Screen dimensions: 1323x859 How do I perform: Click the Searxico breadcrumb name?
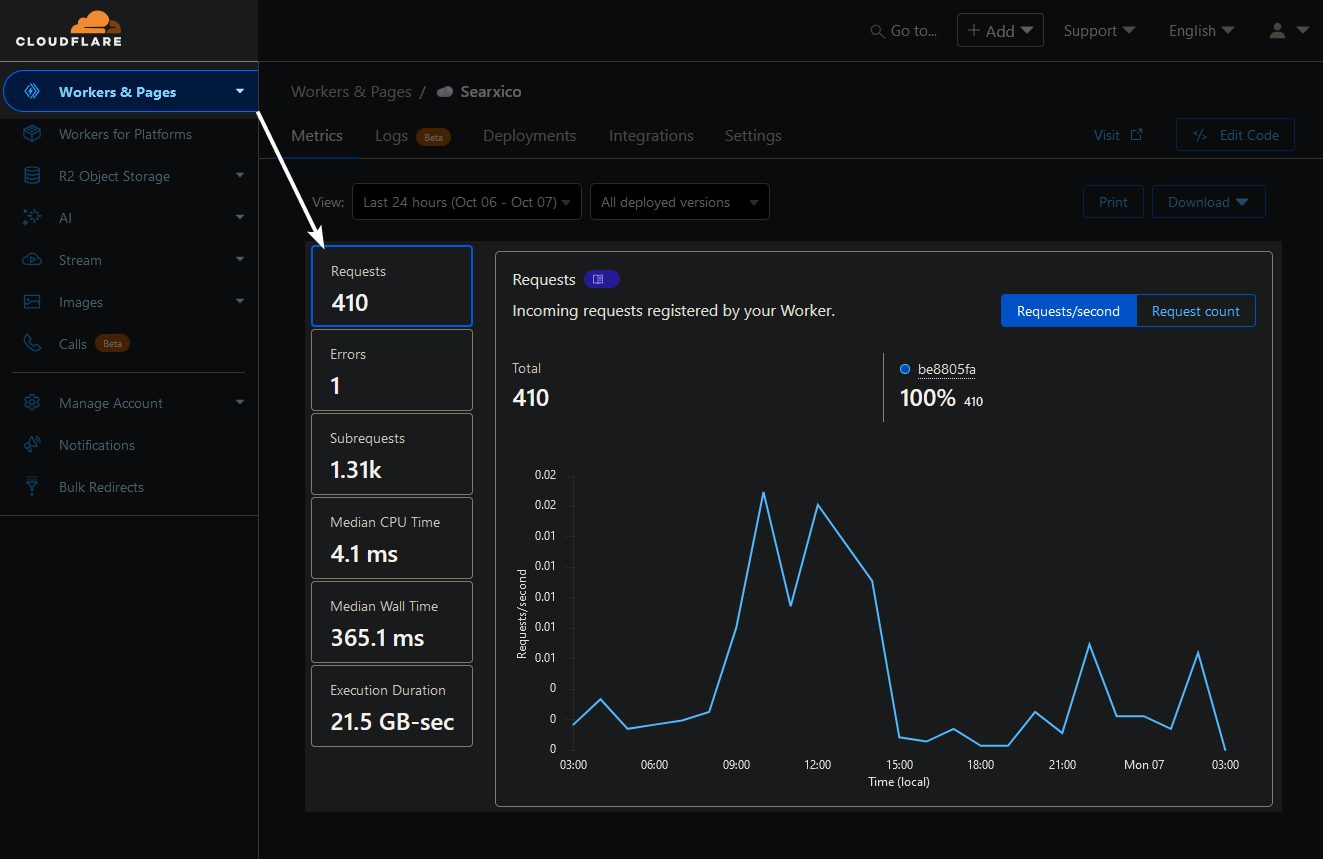[491, 92]
